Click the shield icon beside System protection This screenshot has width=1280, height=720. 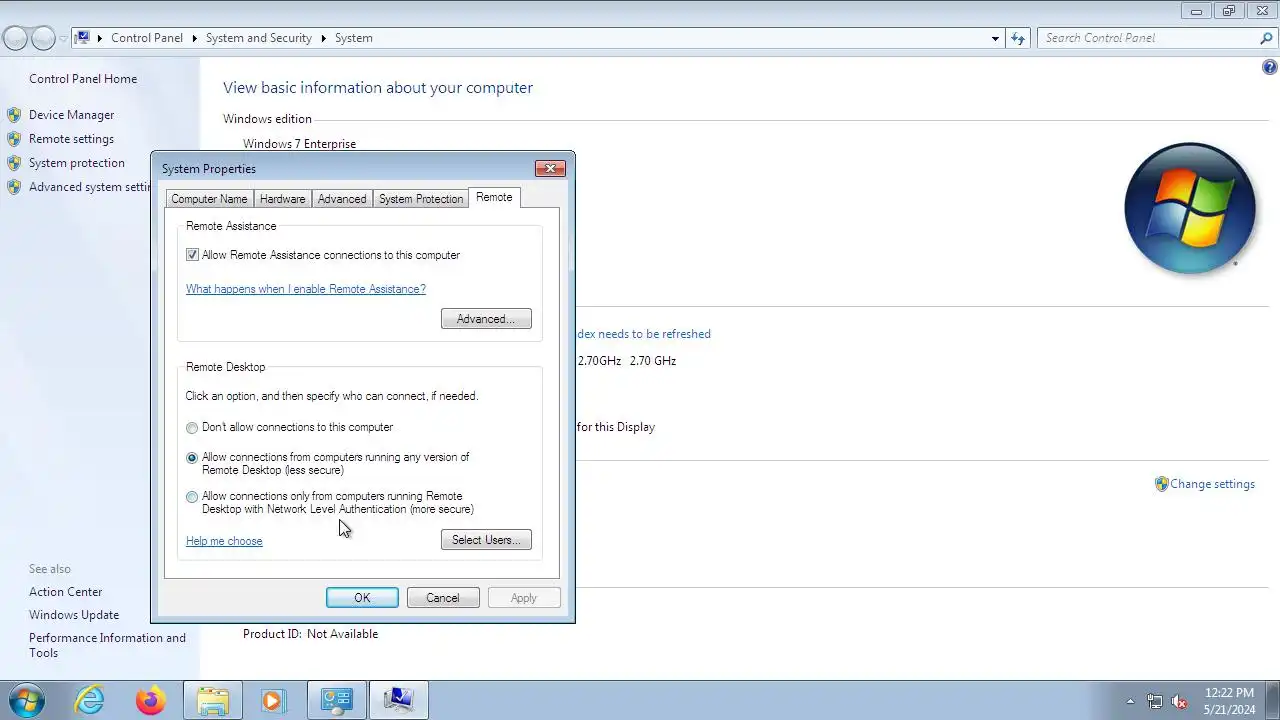coord(14,163)
